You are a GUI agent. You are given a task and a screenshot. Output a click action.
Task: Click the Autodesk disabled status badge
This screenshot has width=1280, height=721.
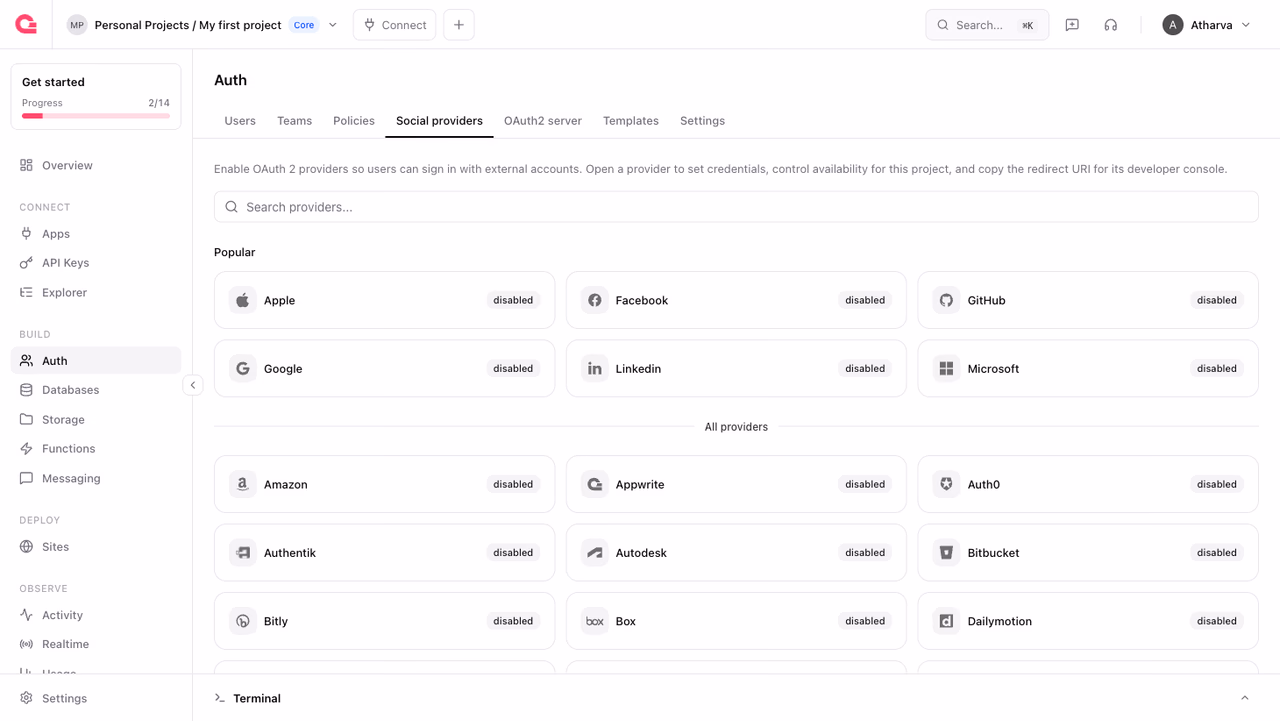pyautogui.click(x=865, y=553)
